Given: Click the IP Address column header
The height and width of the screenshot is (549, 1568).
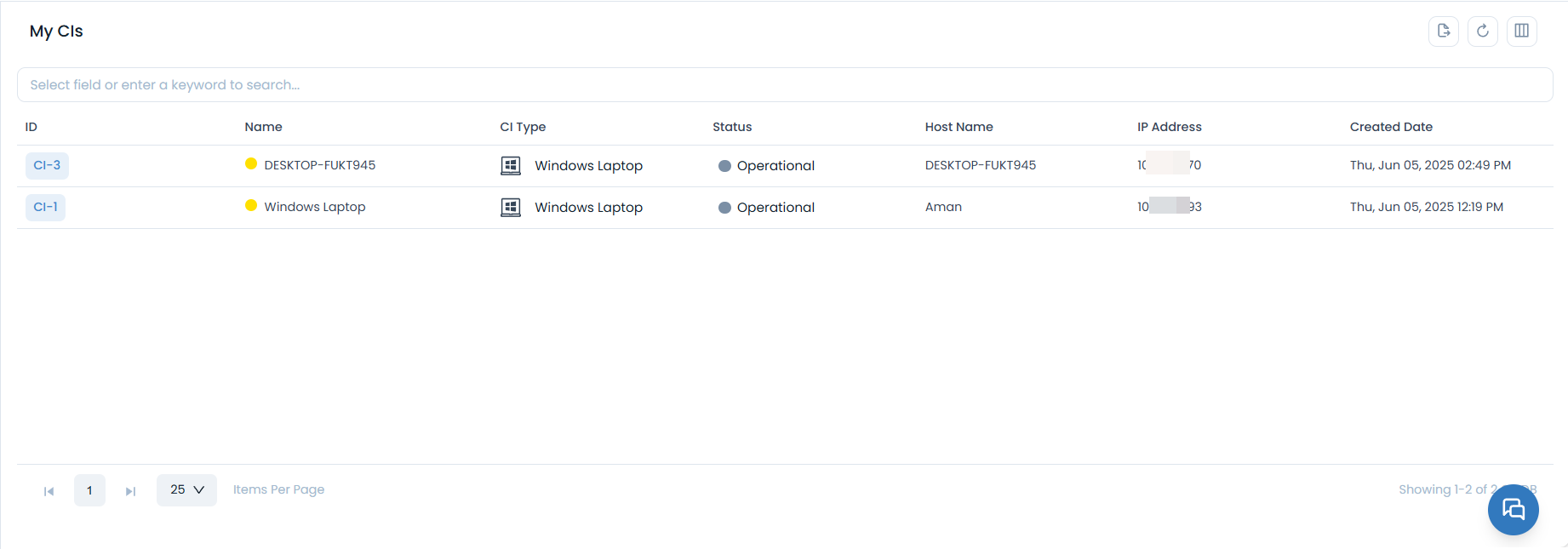Looking at the screenshot, I should [x=1169, y=127].
